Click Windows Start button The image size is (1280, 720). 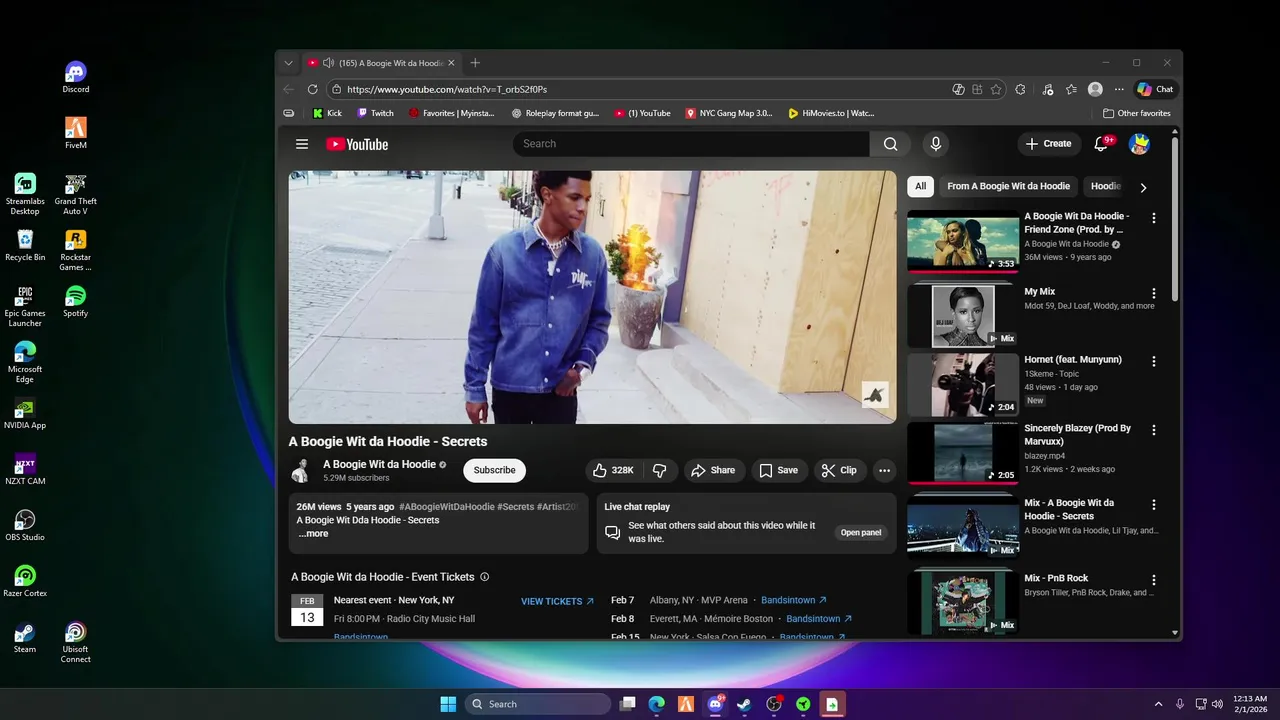click(x=448, y=704)
